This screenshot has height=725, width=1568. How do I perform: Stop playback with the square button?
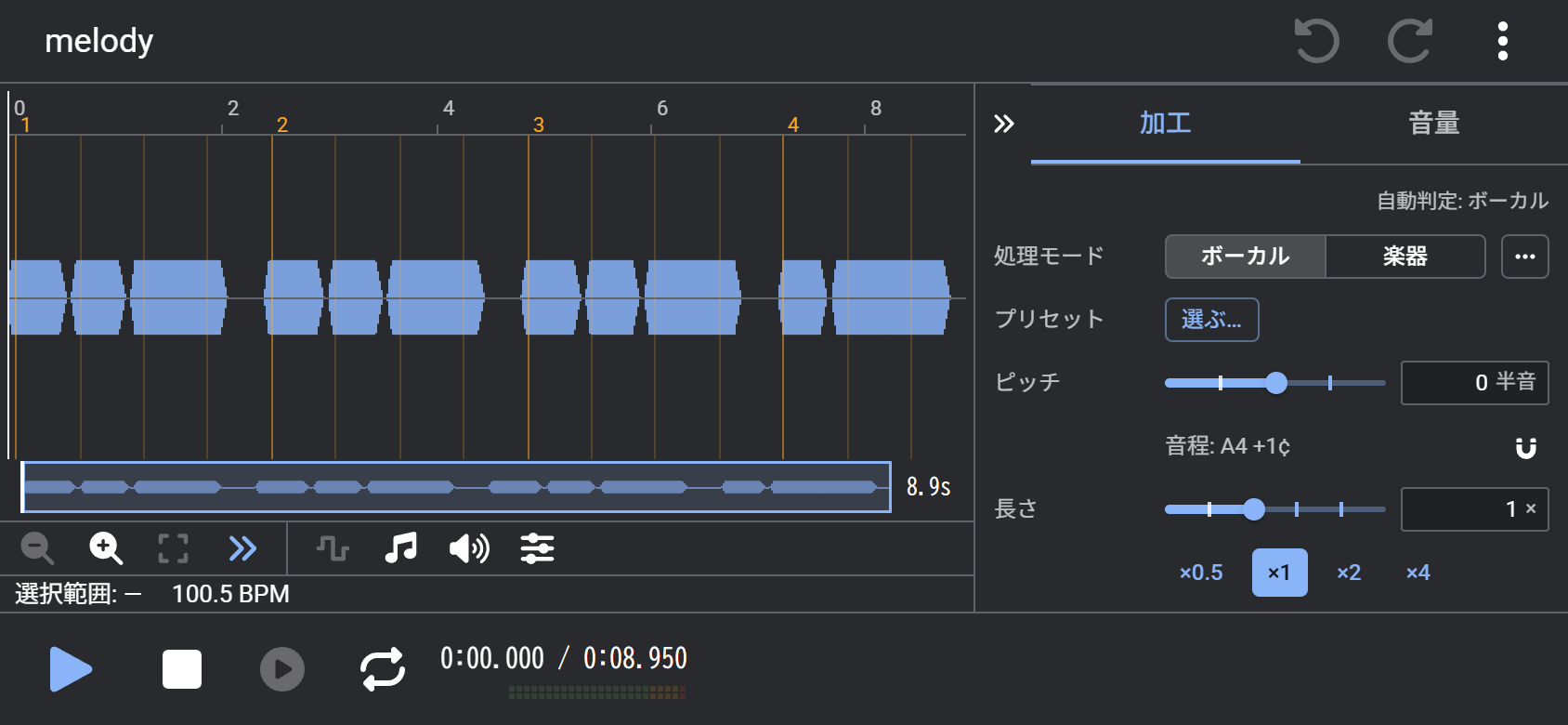pos(182,669)
